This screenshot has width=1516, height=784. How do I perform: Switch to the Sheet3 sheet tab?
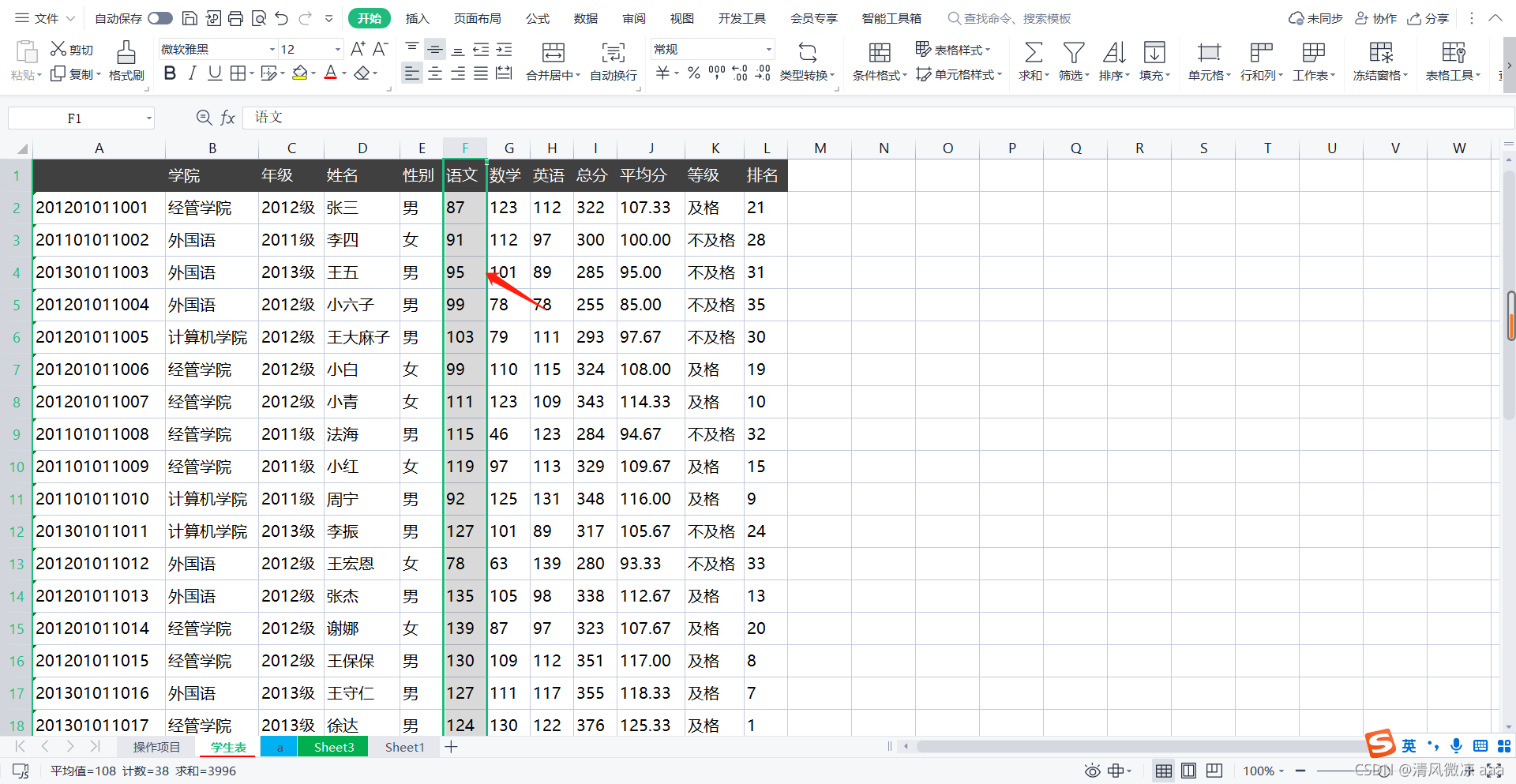[x=333, y=747]
